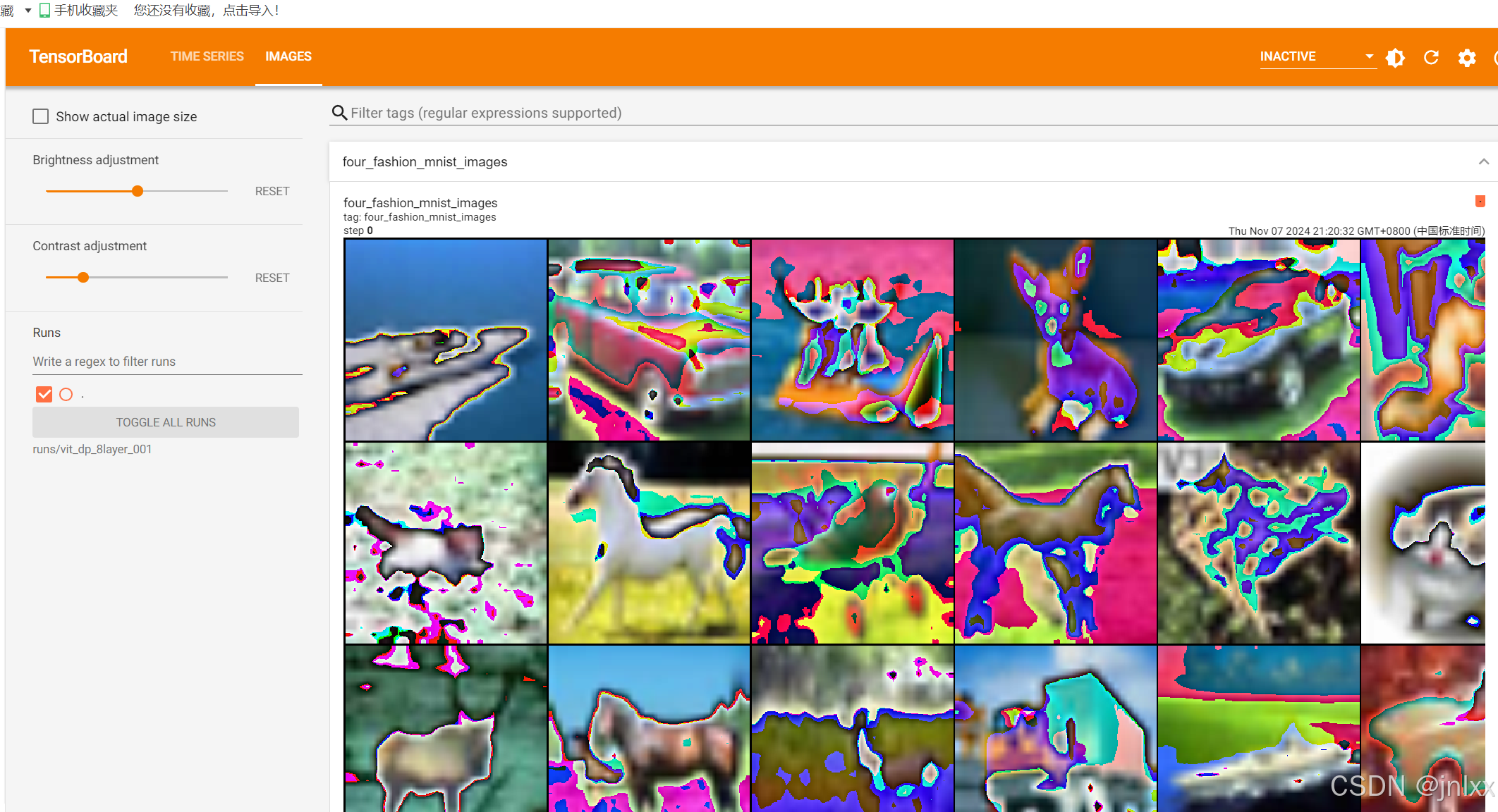Select the IMAGES tab
The width and height of the screenshot is (1498, 812).
288,56
